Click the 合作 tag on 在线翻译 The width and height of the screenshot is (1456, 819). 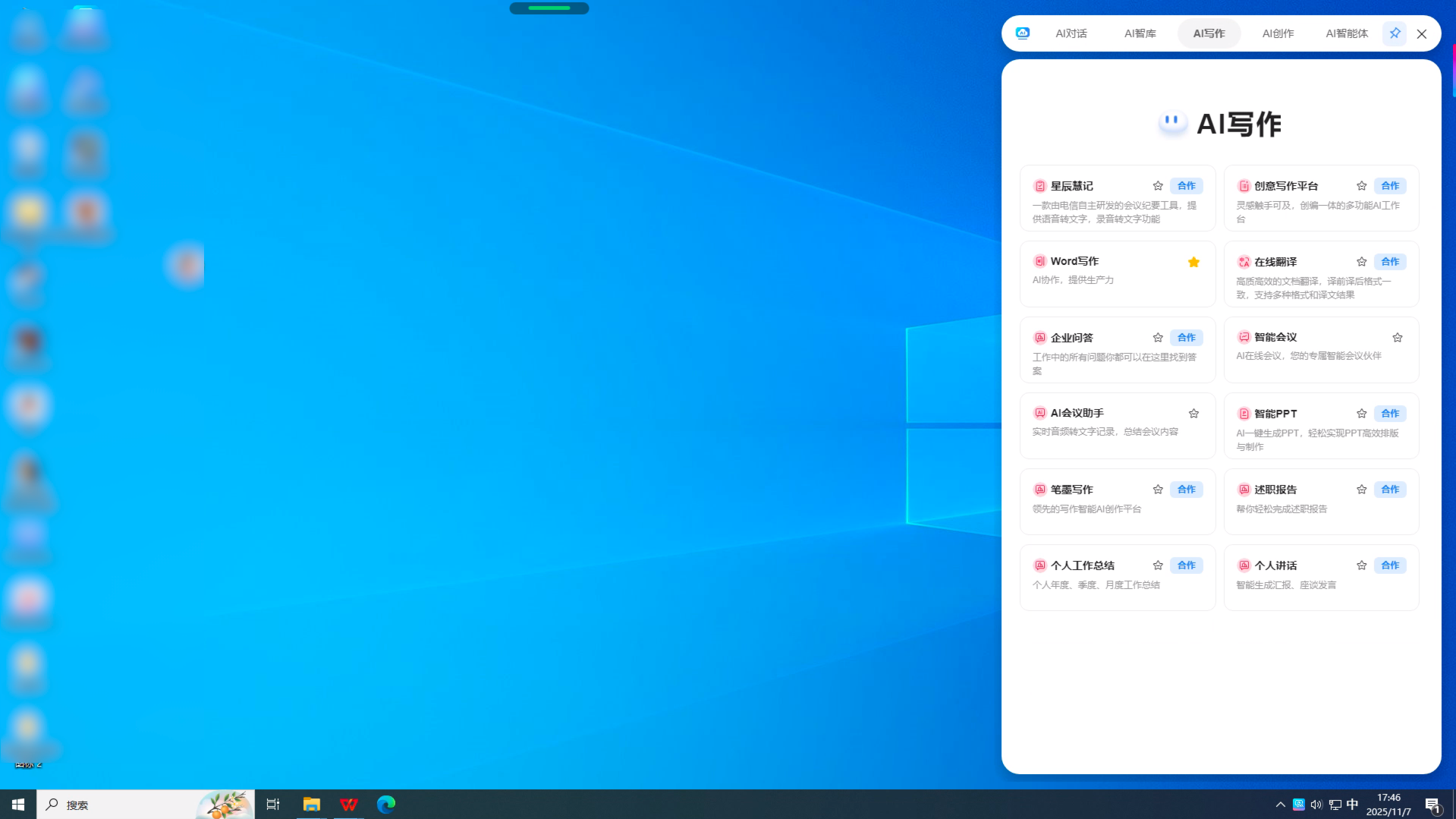(x=1390, y=262)
